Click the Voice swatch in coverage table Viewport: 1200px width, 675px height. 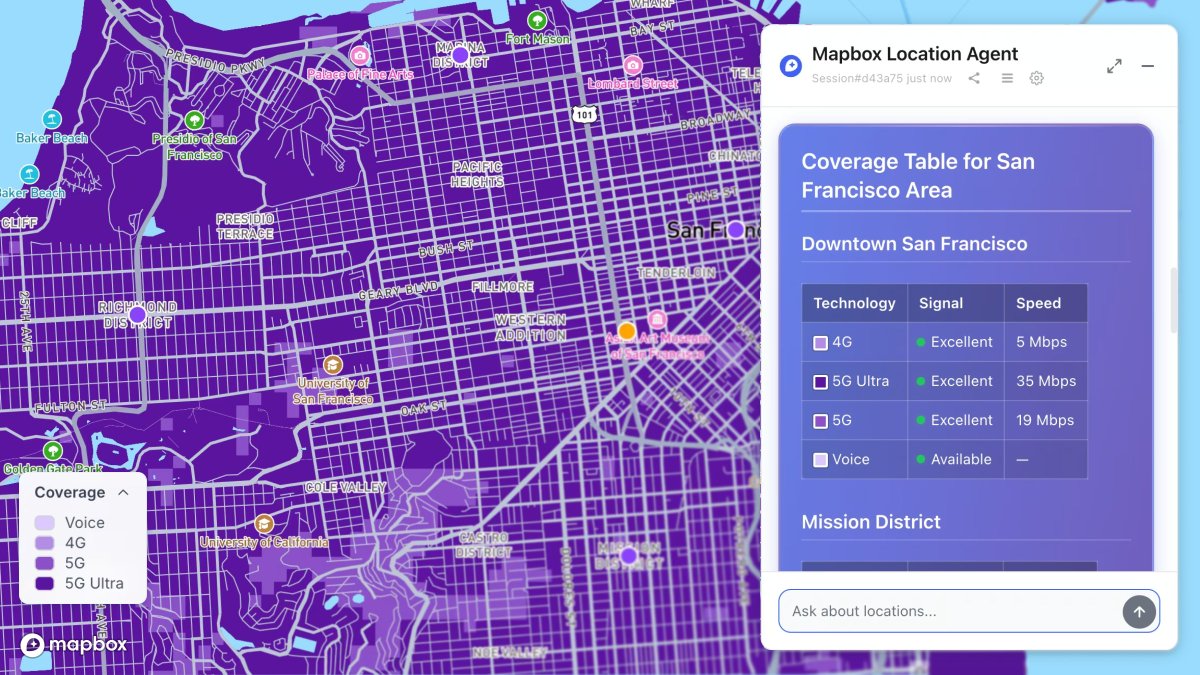pyautogui.click(x=821, y=460)
